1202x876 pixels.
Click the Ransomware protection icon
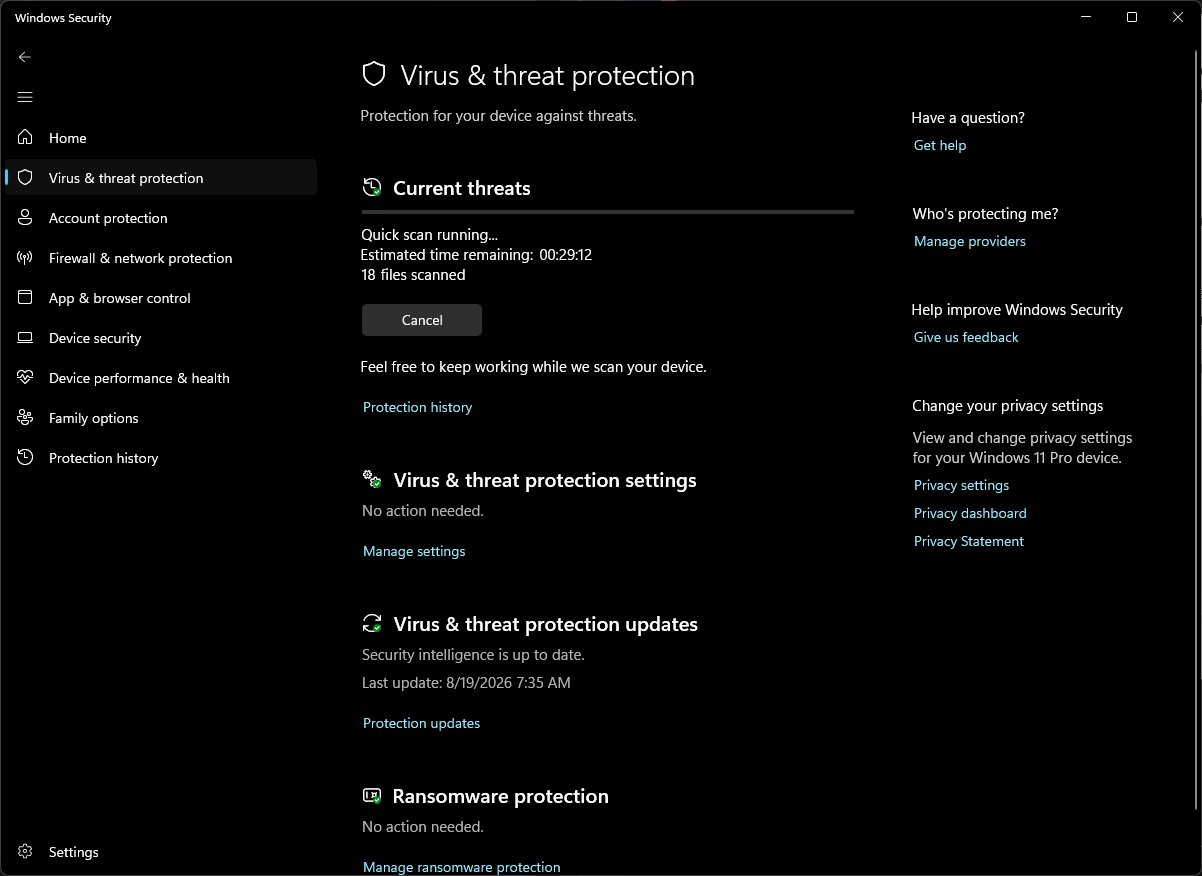(372, 795)
